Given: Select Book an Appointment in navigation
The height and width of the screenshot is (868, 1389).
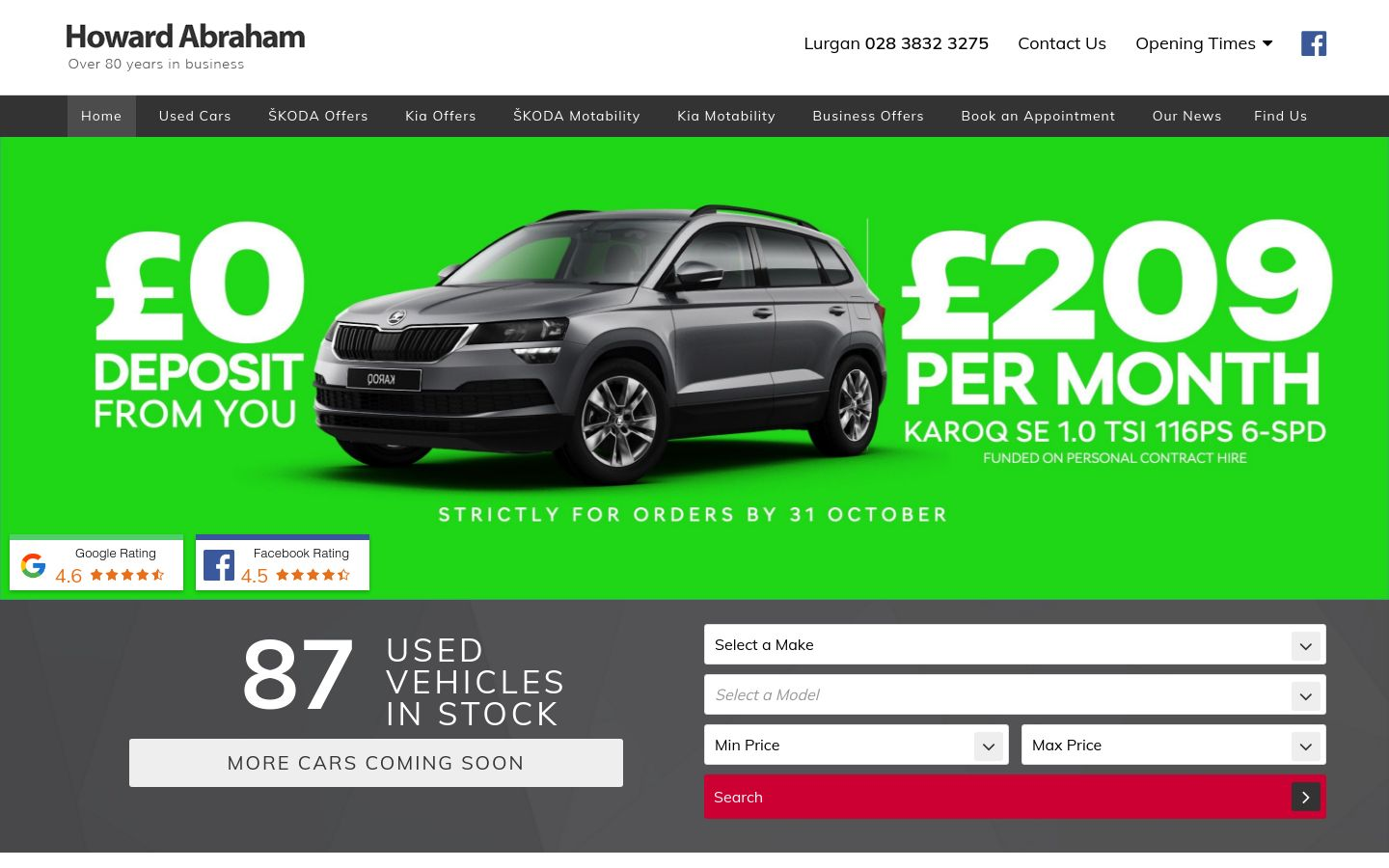Looking at the screenshot, I should pyautogui.click(x=1038, y=116).
